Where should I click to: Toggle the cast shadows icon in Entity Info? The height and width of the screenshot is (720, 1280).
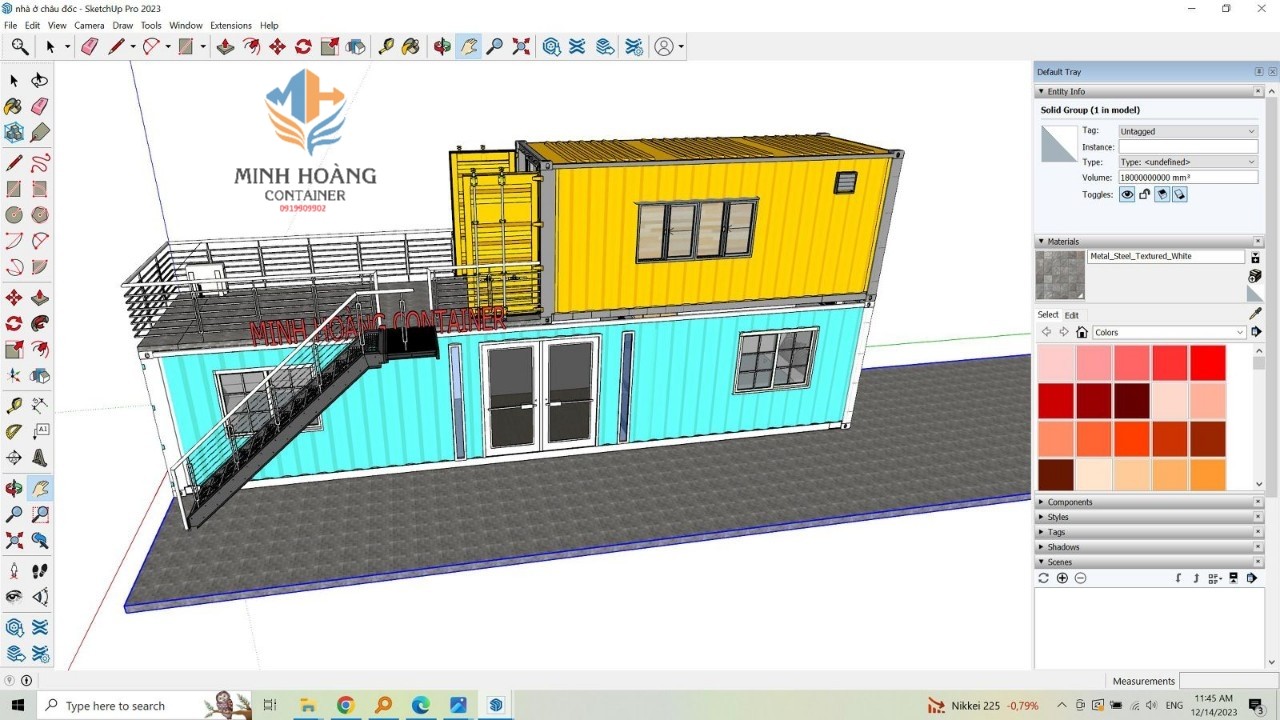(1179, 195)
